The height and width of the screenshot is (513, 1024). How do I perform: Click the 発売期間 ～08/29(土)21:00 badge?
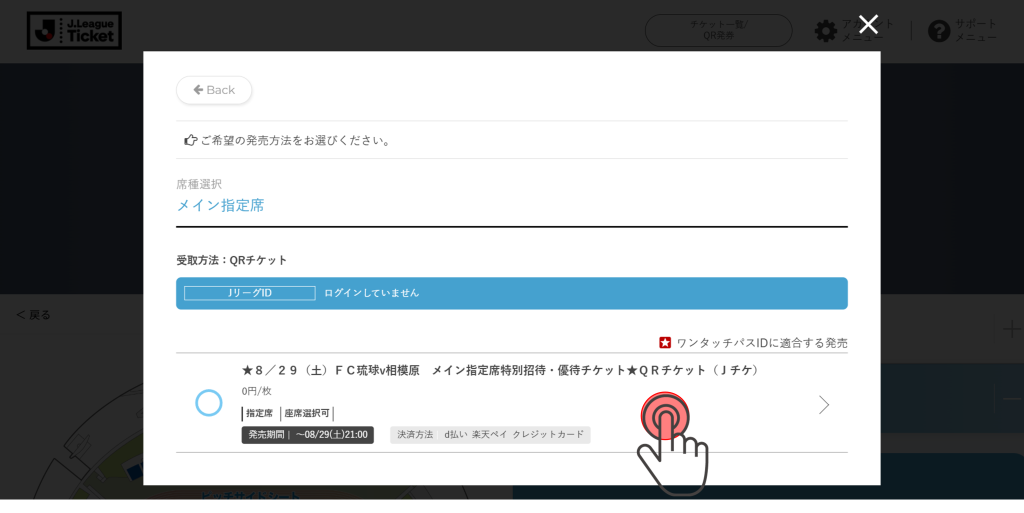click(308, 435)
